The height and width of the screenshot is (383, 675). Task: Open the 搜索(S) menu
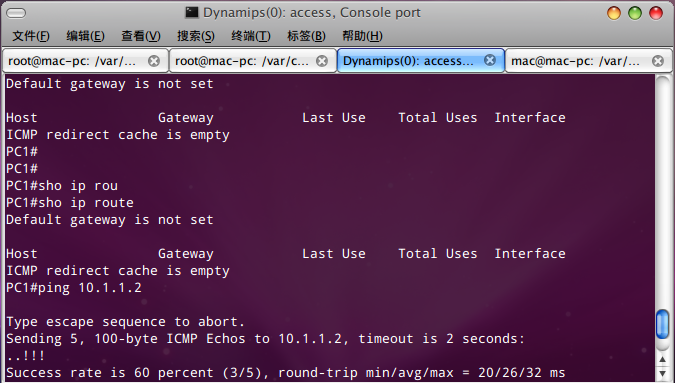click(x=195, y=36)
